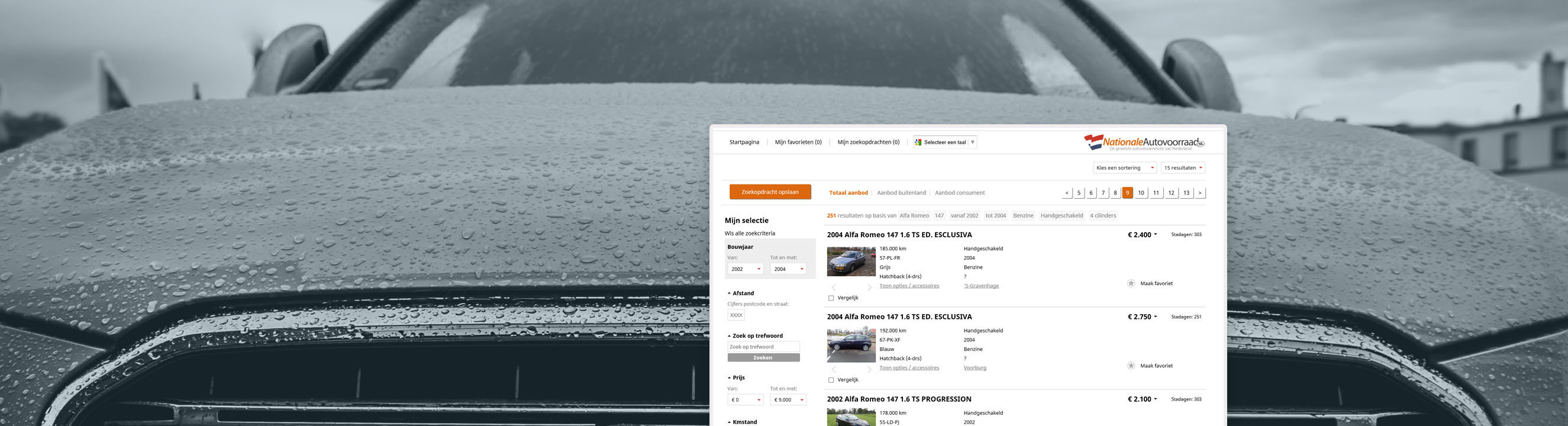Open Toon opties / accessoires for 57-PL-FR
The width and height of the screenshot is (1568, 426).
click(x=909, y=286)
